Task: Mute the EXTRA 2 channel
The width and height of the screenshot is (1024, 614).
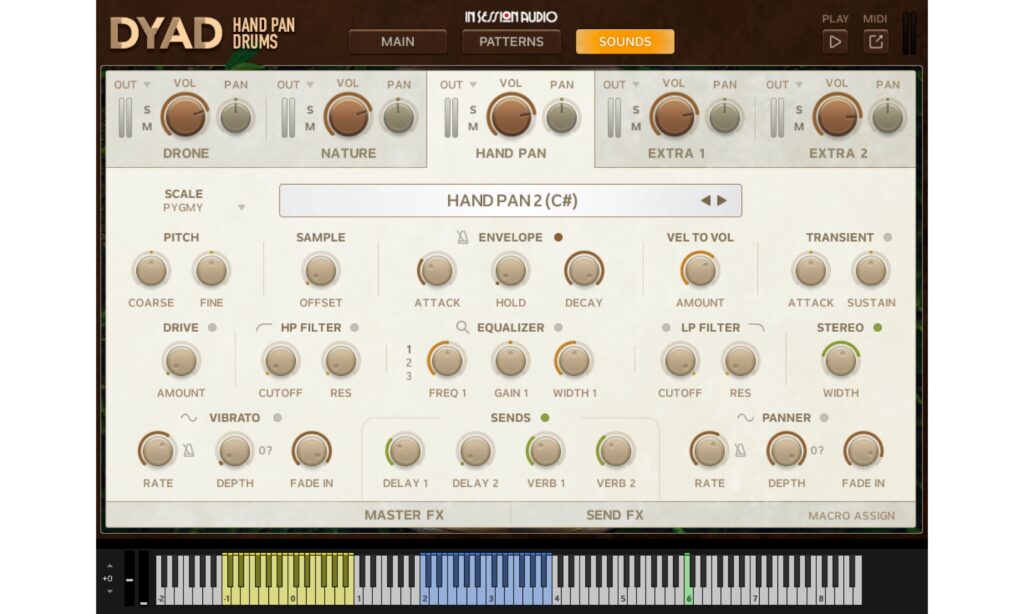Action: 799,127
